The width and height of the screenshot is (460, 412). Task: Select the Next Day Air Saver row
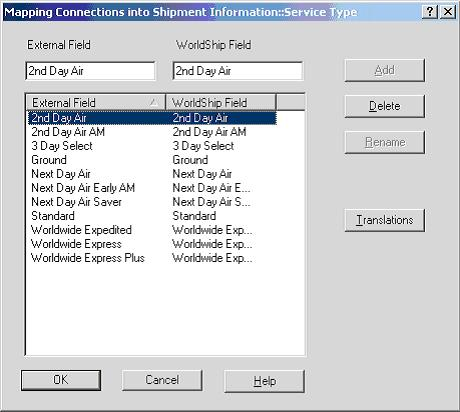pos(152,202)
